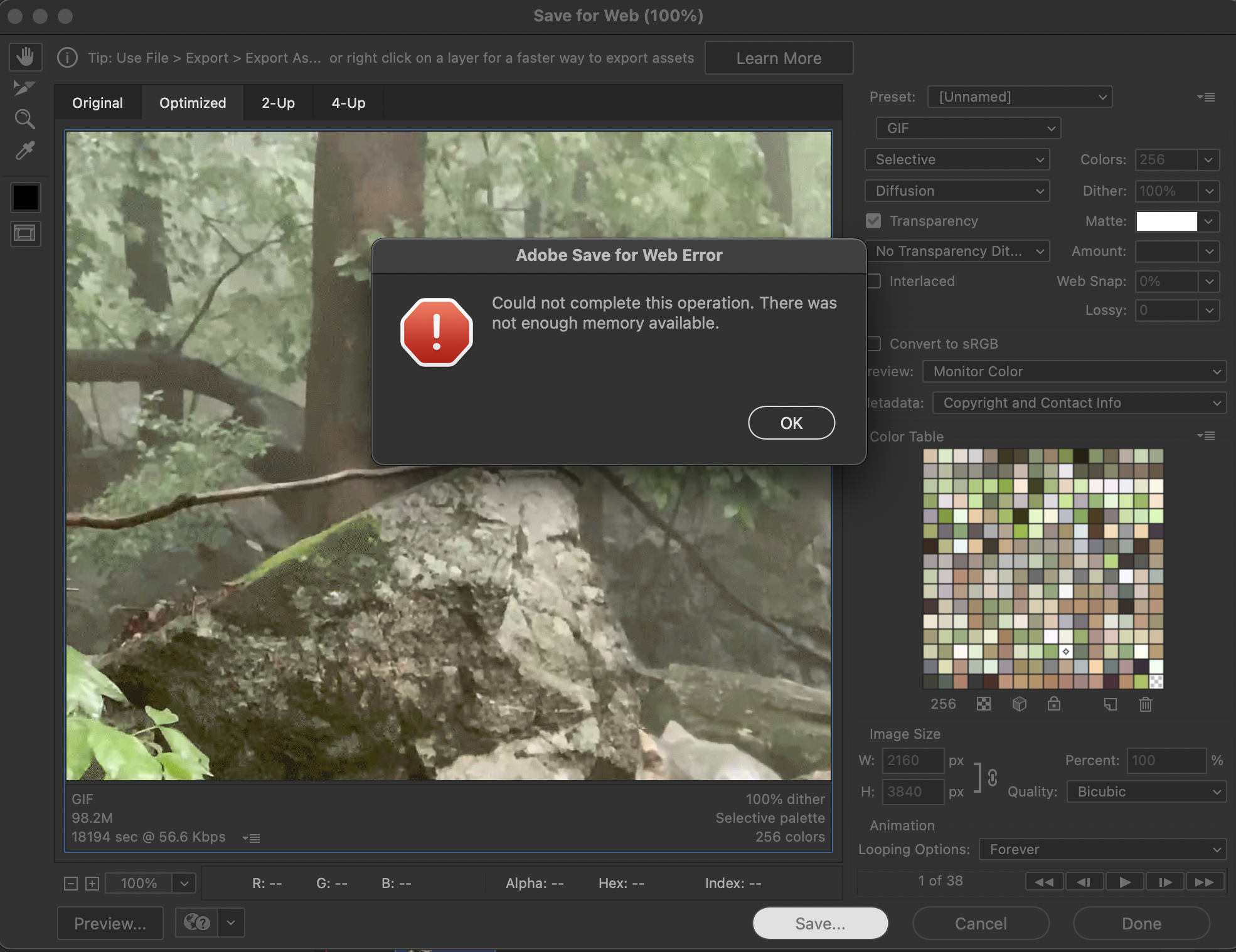Image resolution: width=1236 pixels, height=952 pixels.
Task: Click the lock color icon under Color Table
Action: pyautogui.click(x=1054, y=704)
